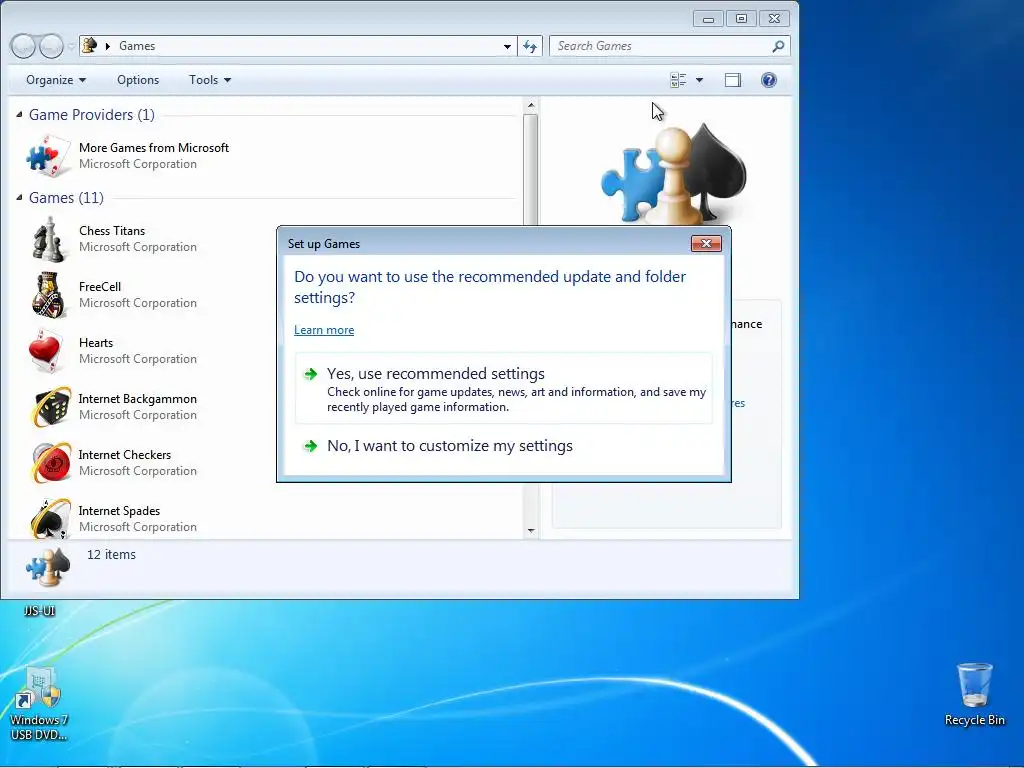Click the Games icon in details pane

(x=48, y=567)
